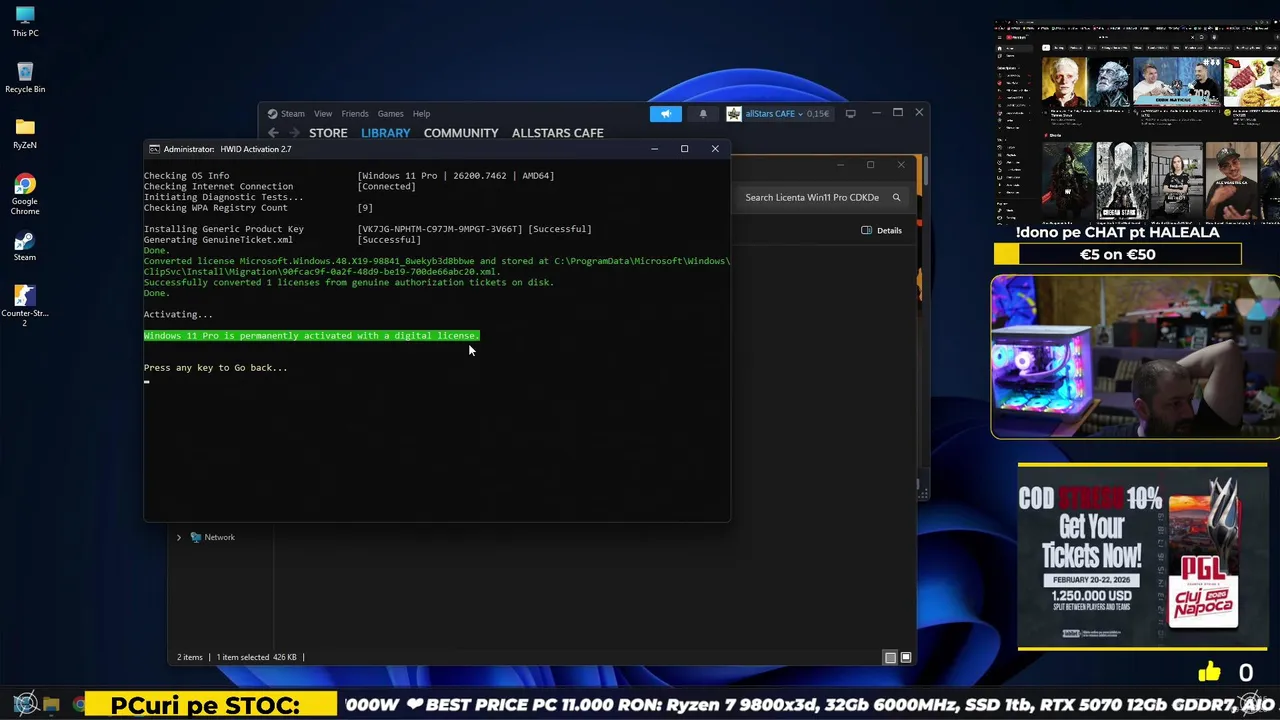1280x720 pixels.
Task: Click the webcam streamer overlay
Action: click(1135, 357)
